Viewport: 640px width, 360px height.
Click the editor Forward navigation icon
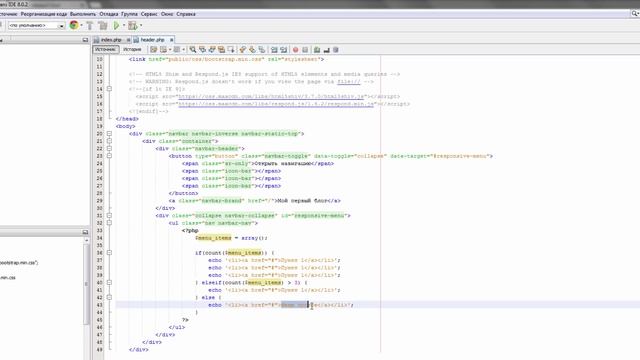[x=177, y=50]
